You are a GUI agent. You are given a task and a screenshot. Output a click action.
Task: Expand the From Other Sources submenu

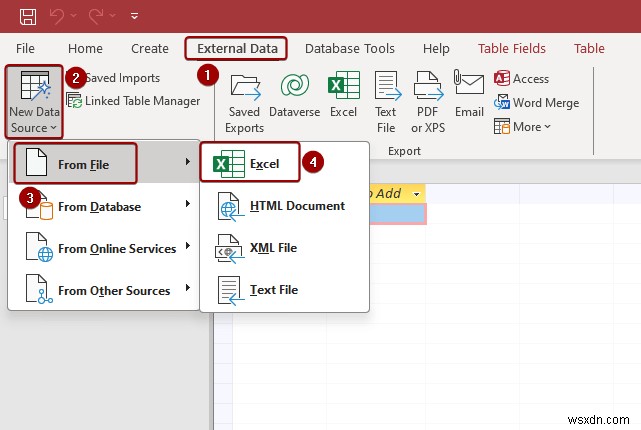click(x=103, y=290)
